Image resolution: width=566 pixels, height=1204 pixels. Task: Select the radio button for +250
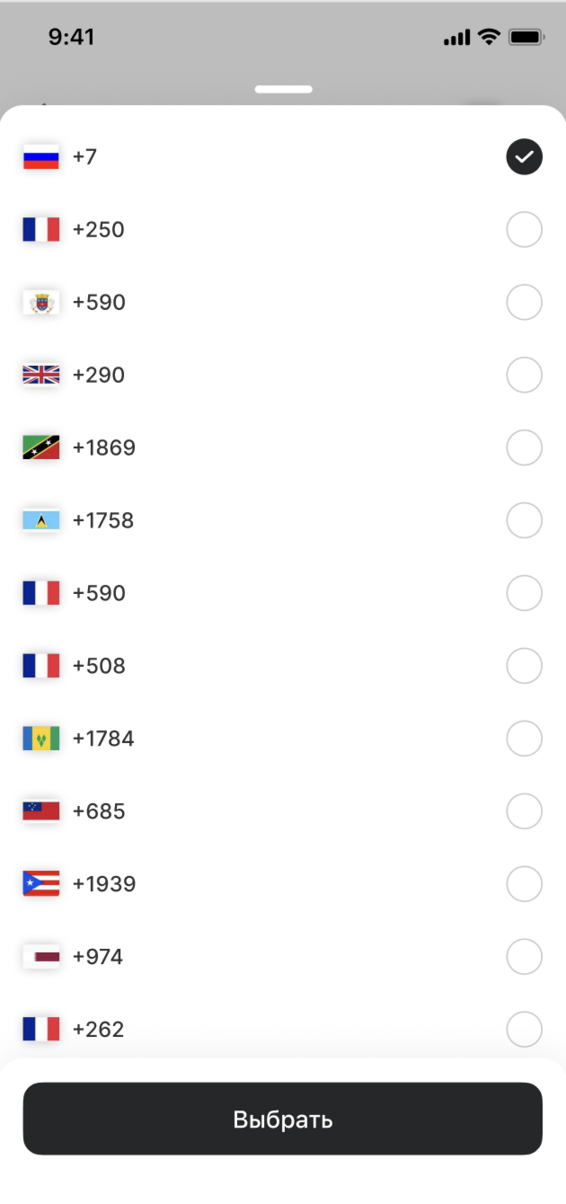point(525,230)
